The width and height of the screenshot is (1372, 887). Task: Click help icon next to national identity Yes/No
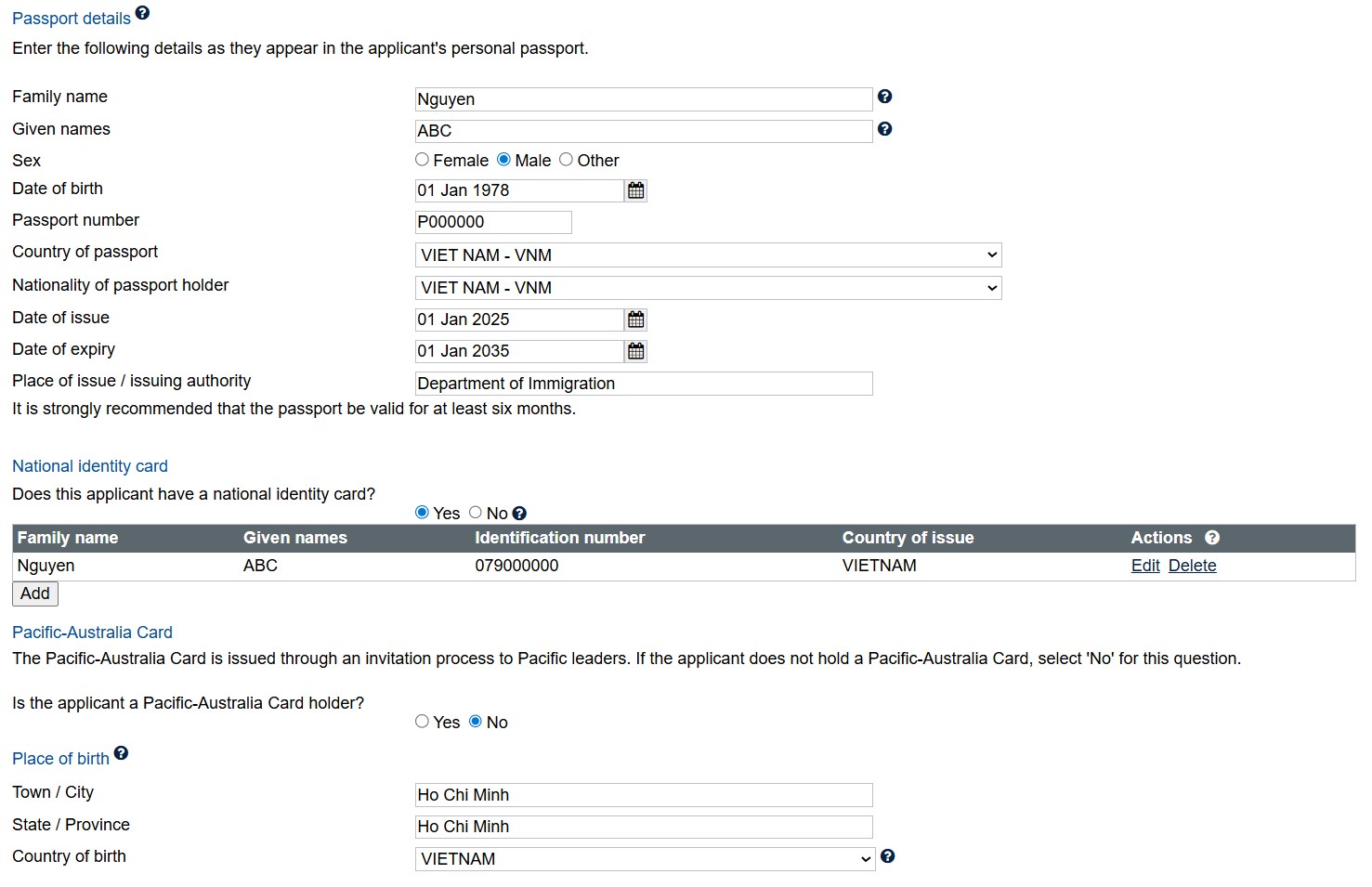[519, 514]
